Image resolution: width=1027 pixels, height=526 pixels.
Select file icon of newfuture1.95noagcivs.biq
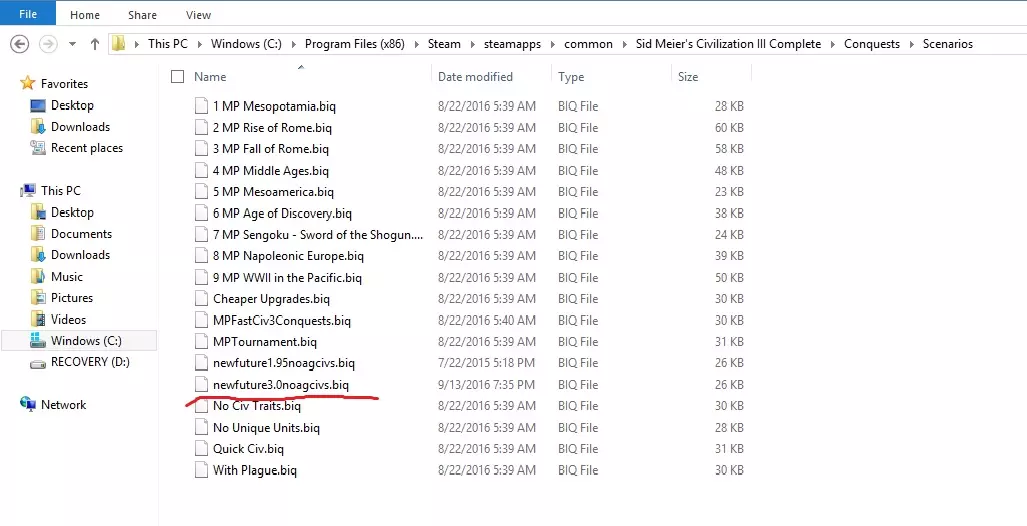coord(201,363)
